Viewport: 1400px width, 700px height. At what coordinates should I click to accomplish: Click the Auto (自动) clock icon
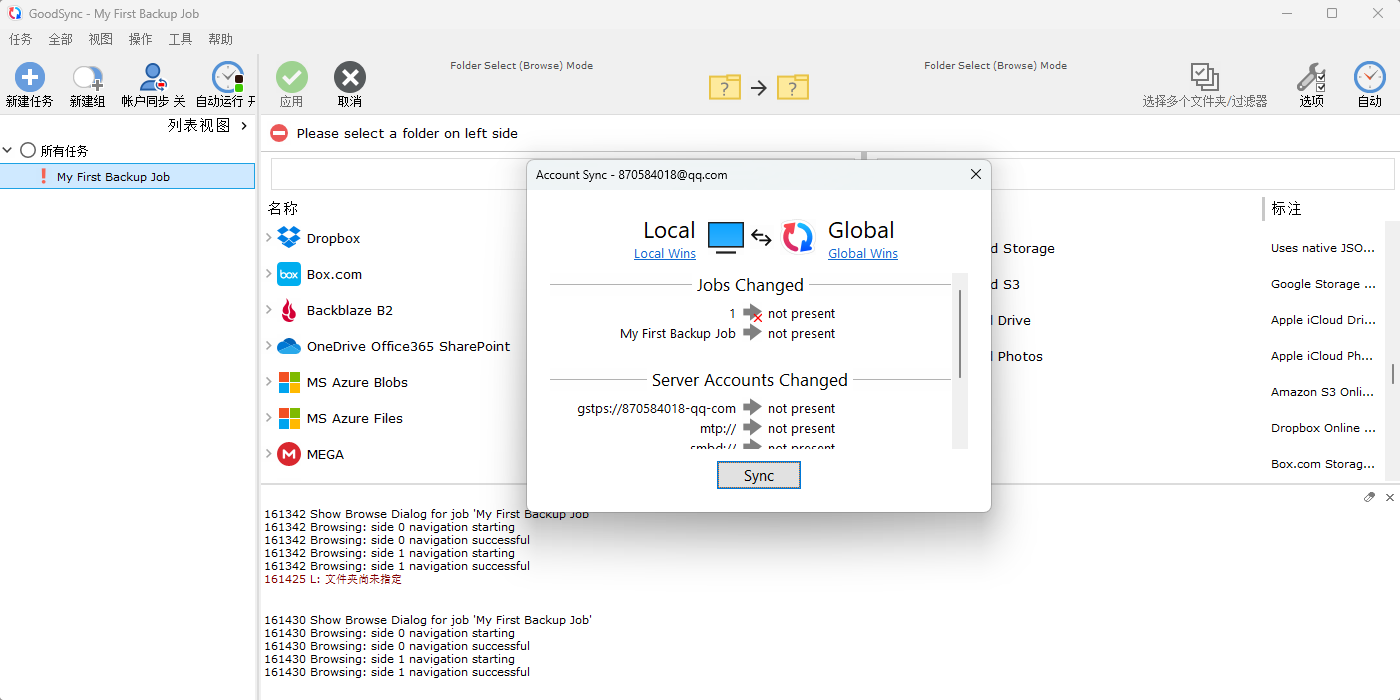coord(1369,78)
